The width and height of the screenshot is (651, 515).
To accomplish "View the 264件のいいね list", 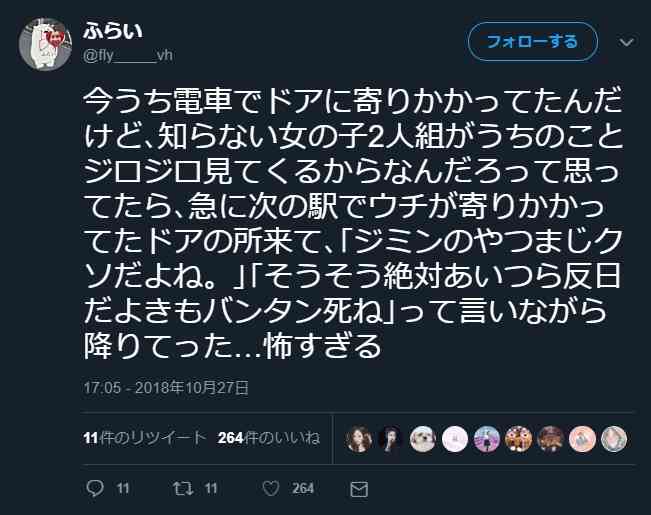I will click(x=269, y=438).
